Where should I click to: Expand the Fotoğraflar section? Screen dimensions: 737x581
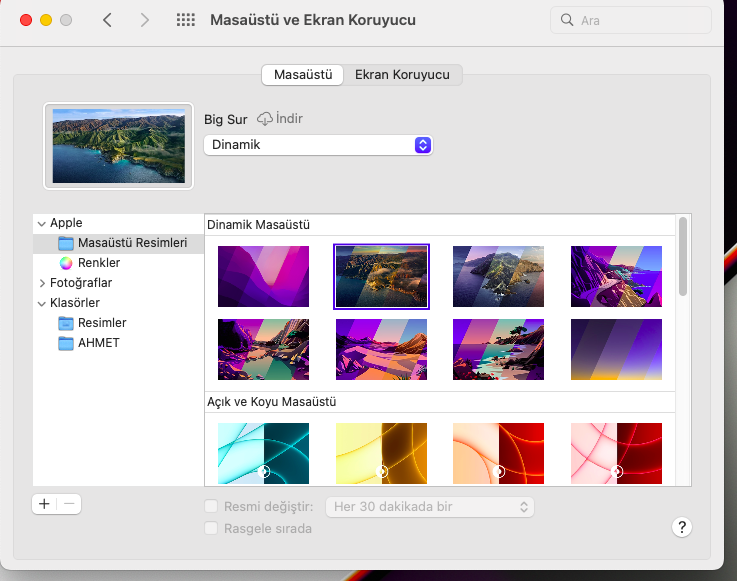41,283
